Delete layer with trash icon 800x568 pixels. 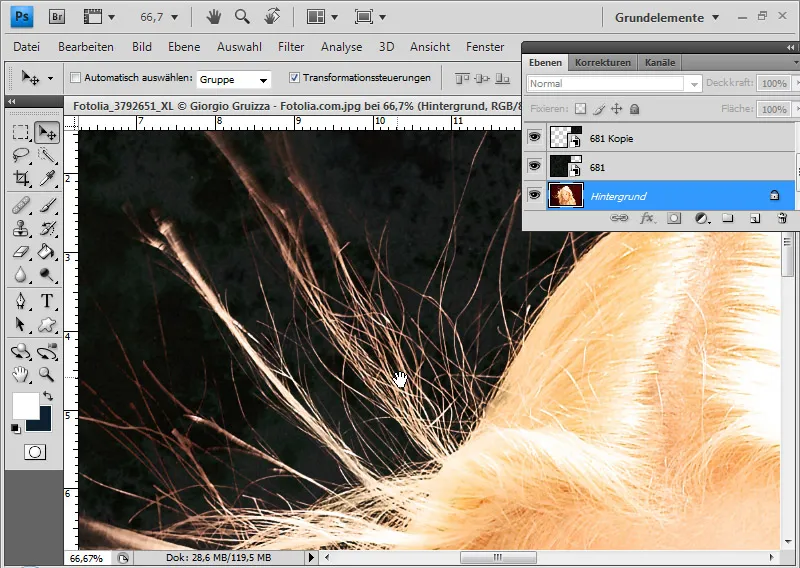(782, 218)
